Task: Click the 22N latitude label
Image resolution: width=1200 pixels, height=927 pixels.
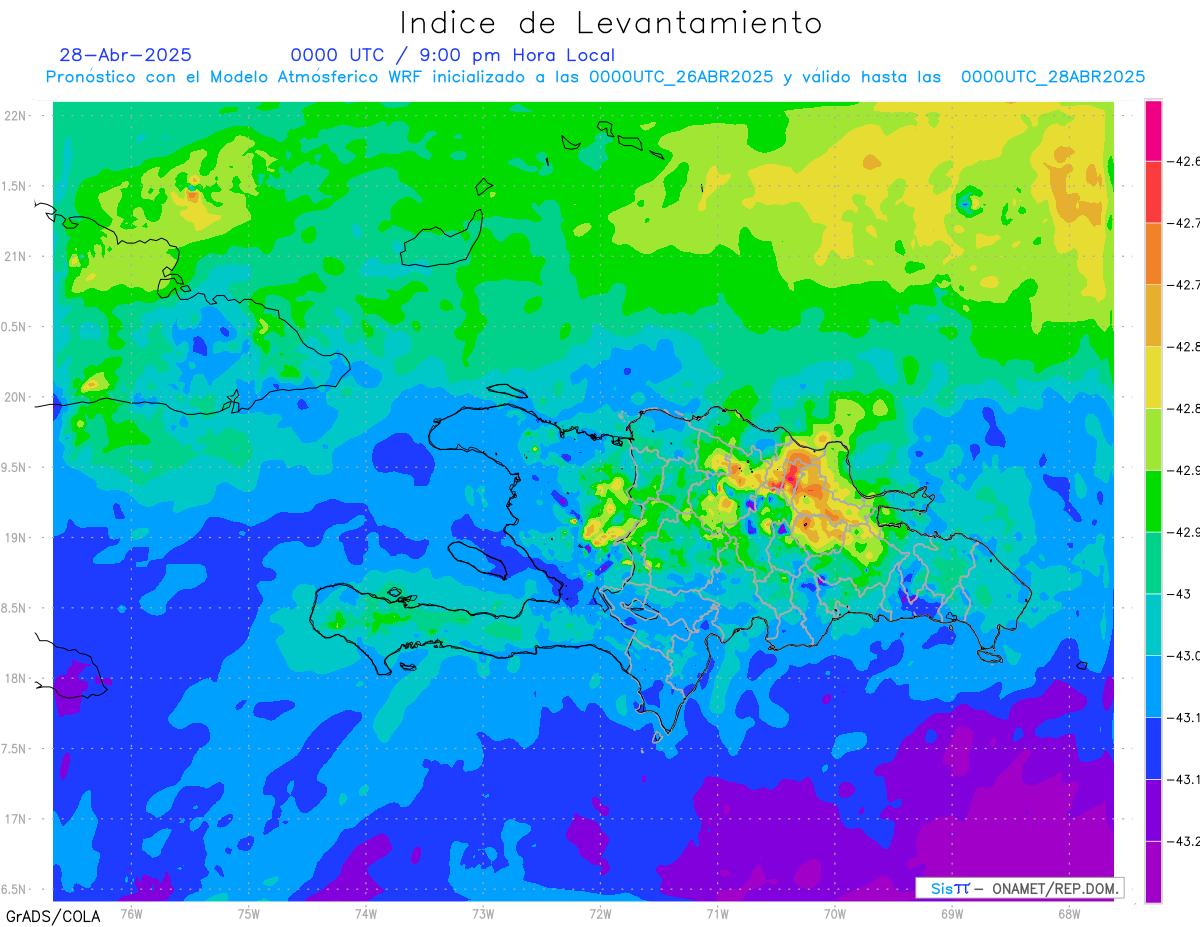Action: 16,116
